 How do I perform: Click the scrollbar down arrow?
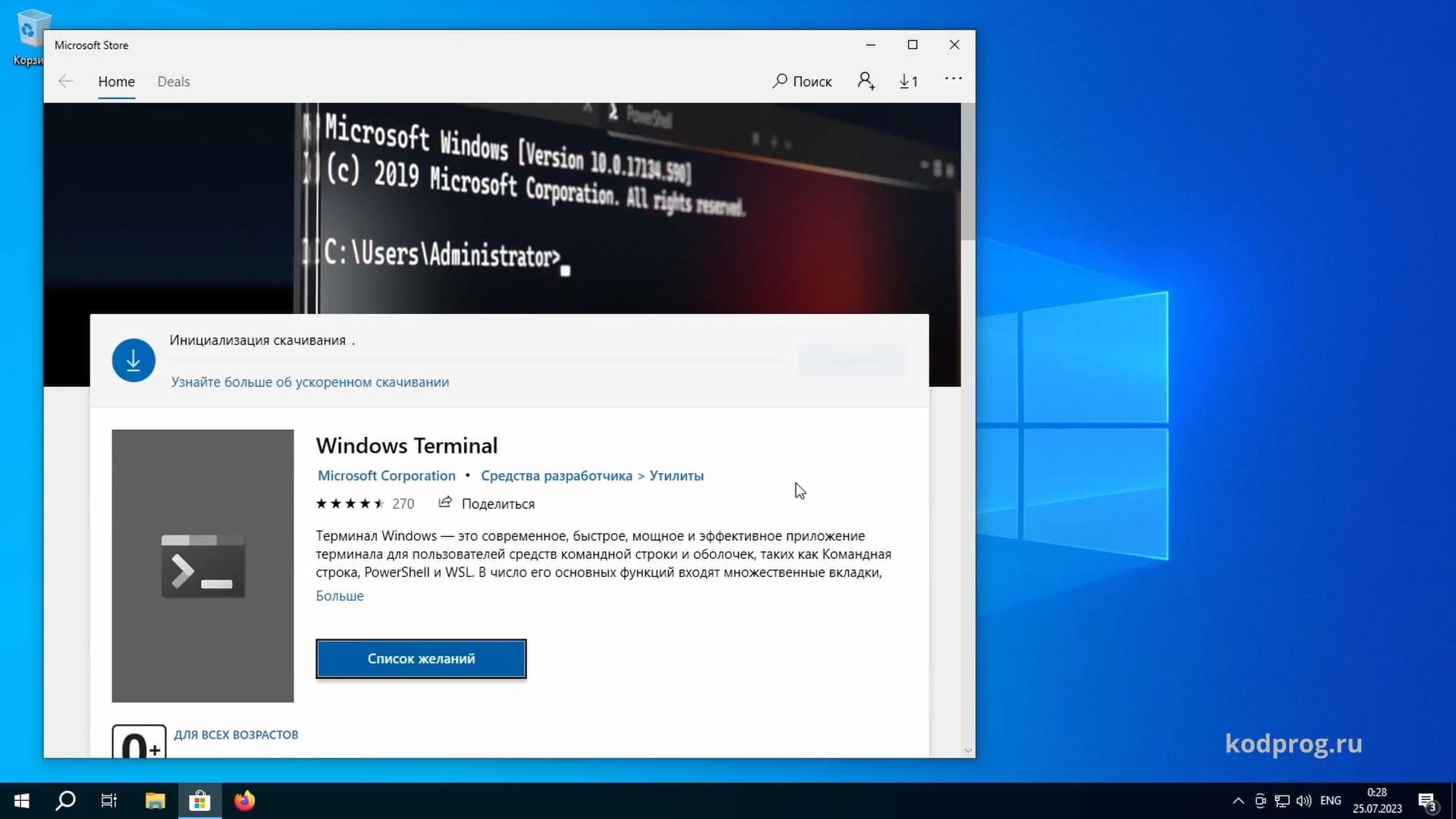[x=968, y=750]
